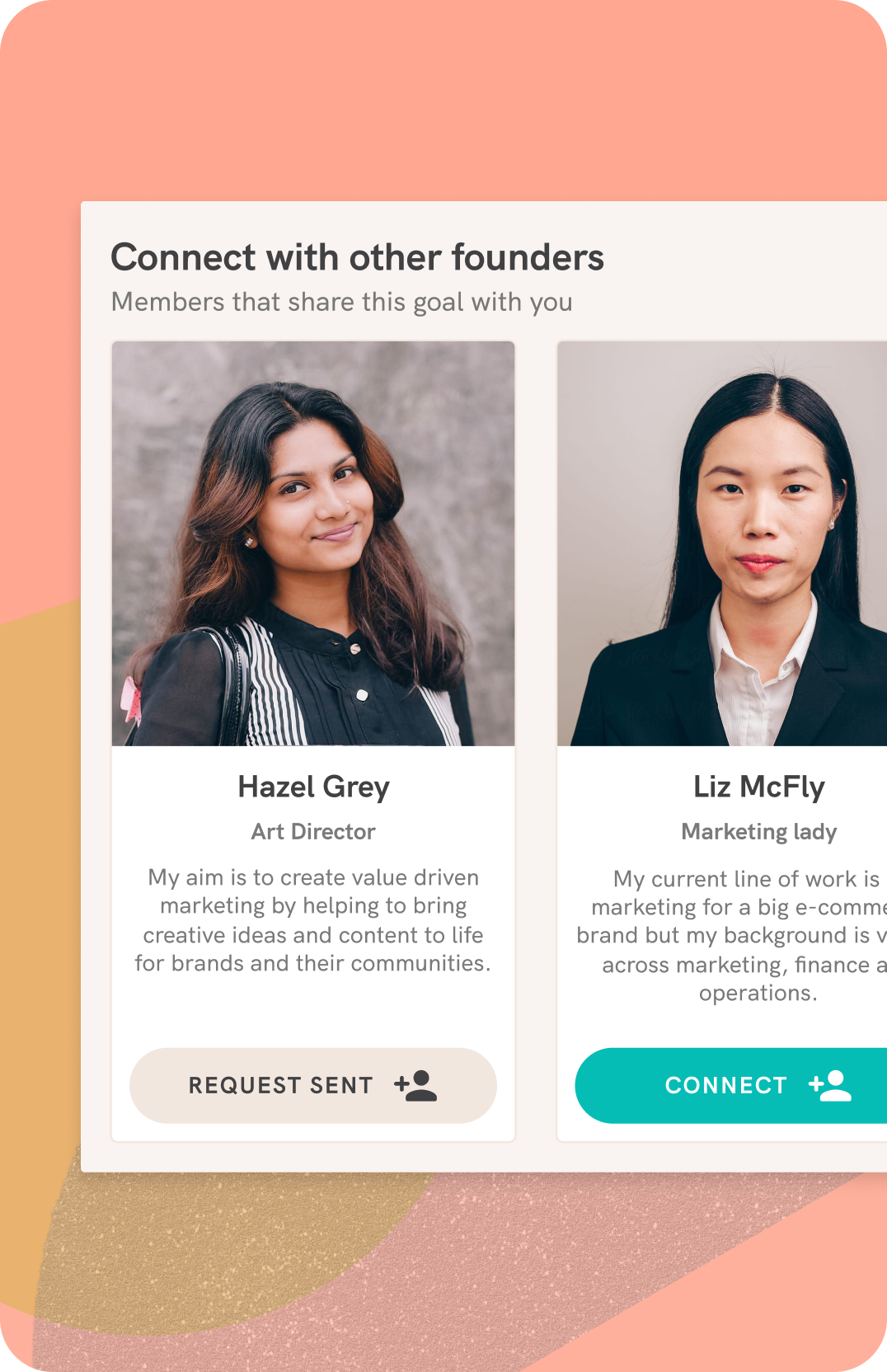Select the Art Director job title

pos(313,831)
